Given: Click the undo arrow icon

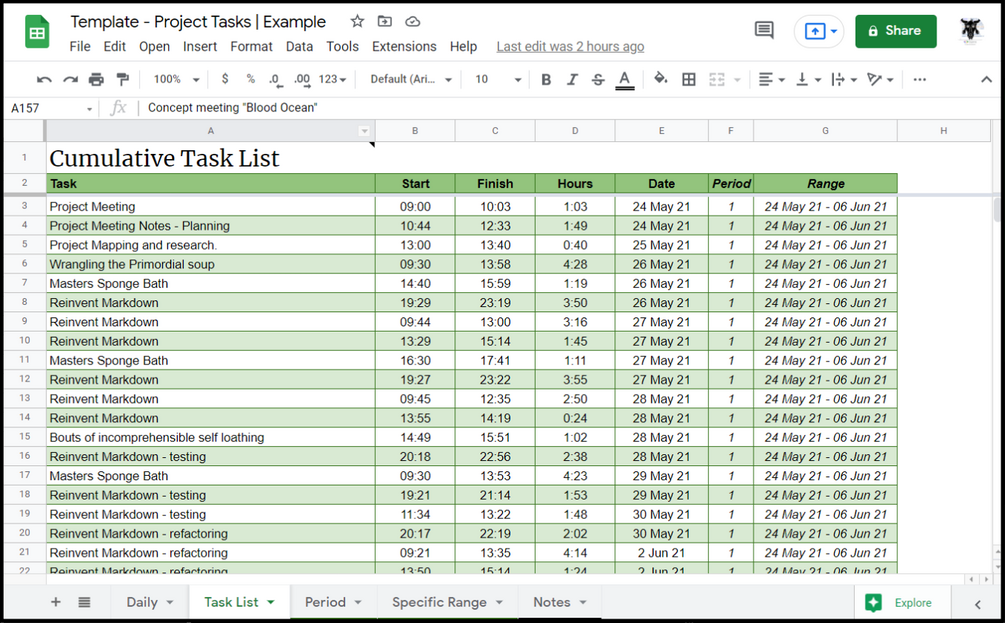Looking at the screenshot, I should (44, 79).
